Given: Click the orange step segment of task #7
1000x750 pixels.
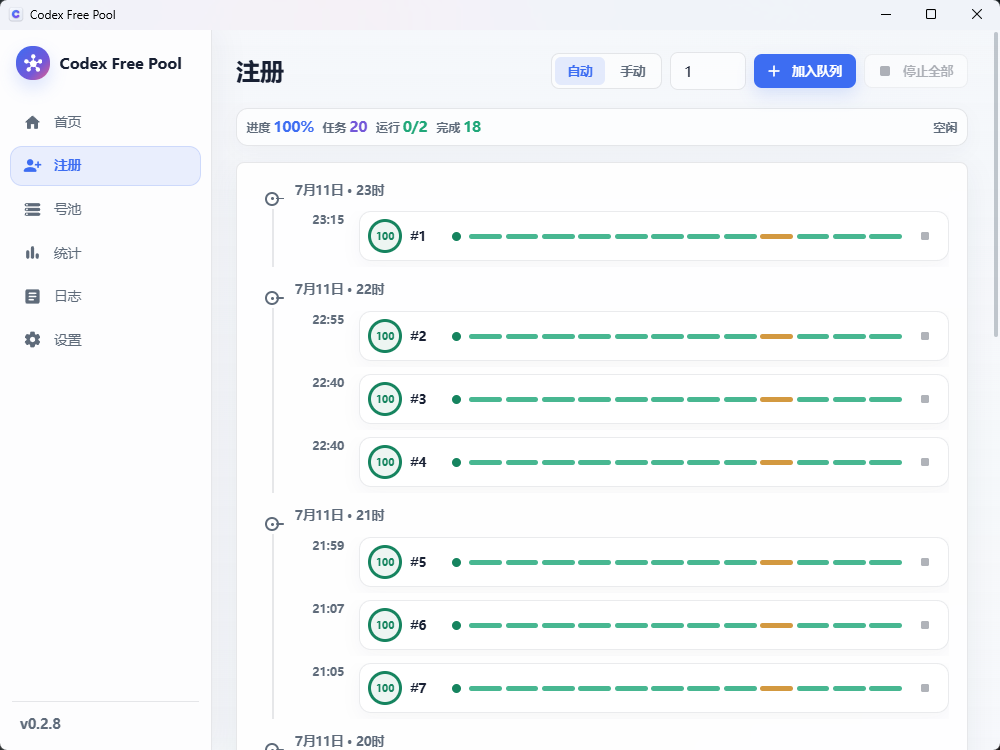Looking at the screenshot, I should click(776, 688).
